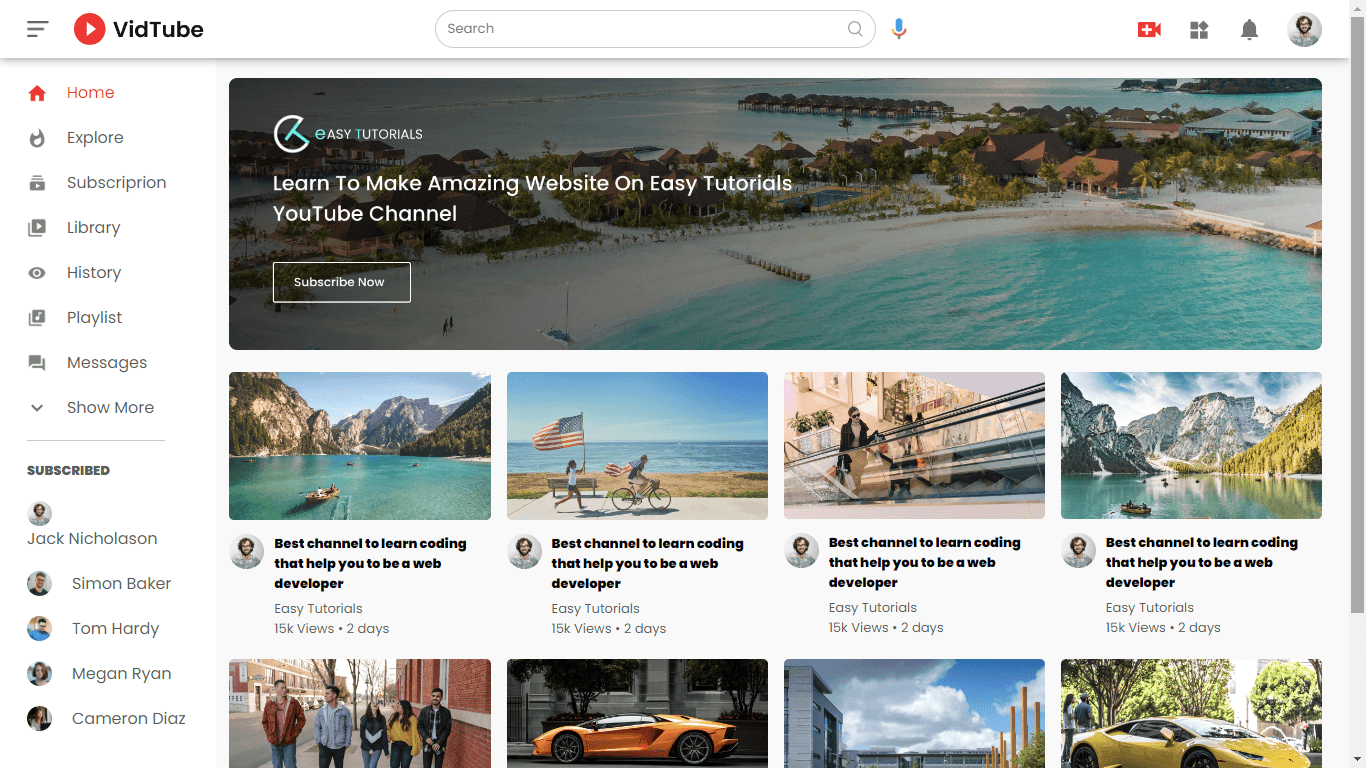Open the shopping escalator thumbnail
The image size is (1366, 768).
point(914,445)
